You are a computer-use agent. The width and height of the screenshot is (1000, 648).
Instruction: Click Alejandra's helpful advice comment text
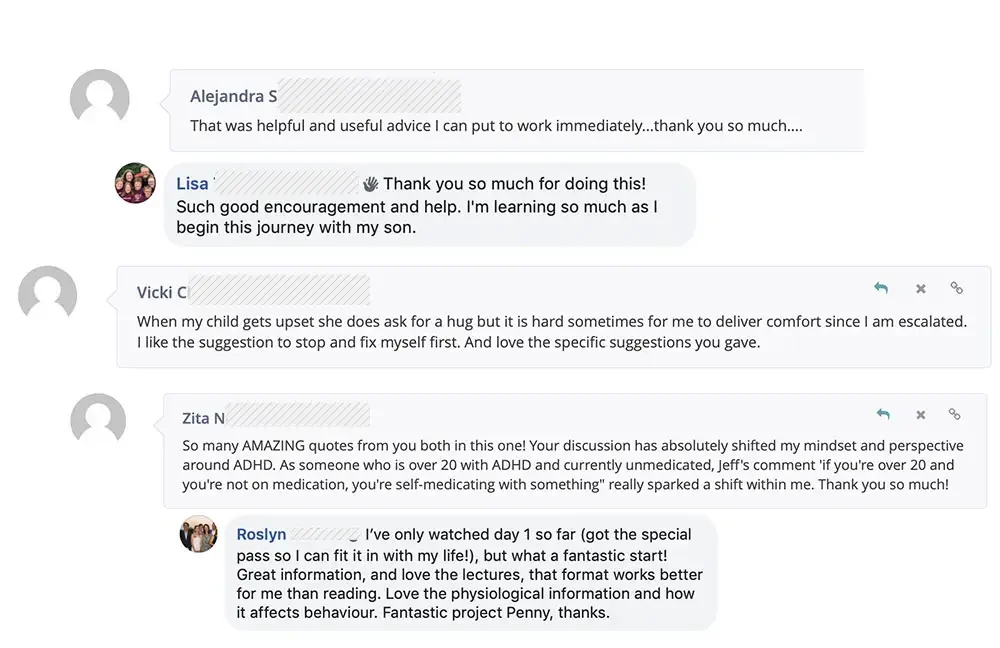[496, 126]
